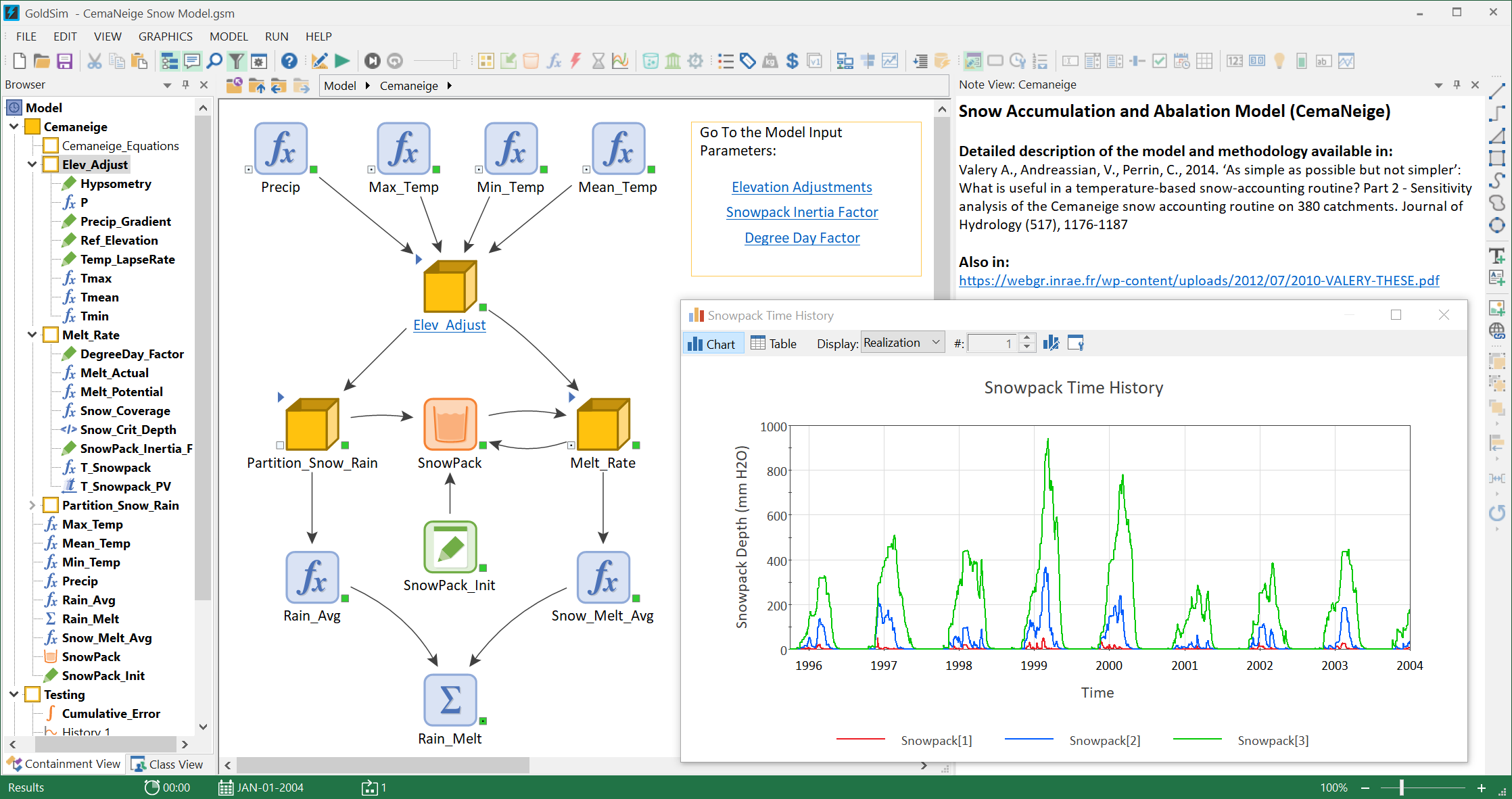
Task: Select the SnowPack reservoir element on the canvas
Action: coord(450,424)
